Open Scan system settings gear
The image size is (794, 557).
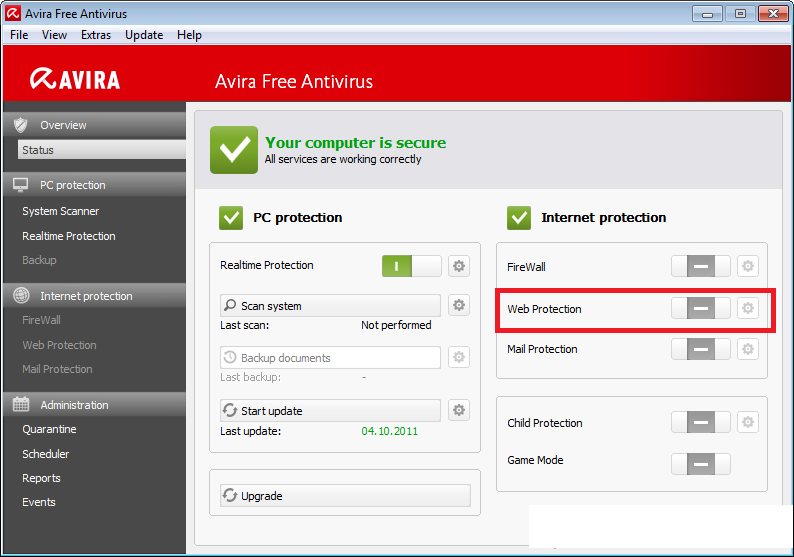tap(459, 305)
